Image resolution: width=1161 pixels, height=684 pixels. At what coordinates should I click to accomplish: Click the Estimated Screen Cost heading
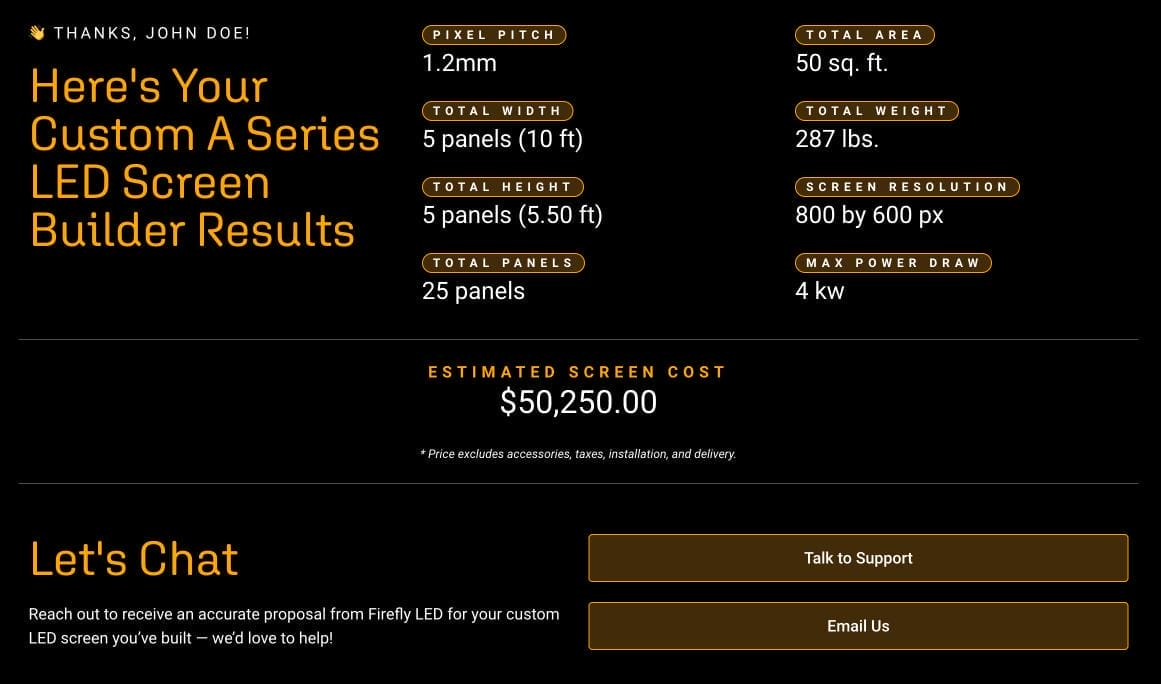[x=577, y=372]
